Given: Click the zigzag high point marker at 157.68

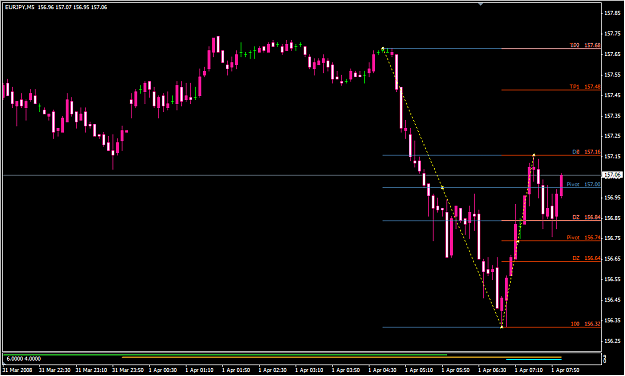Looking at the screenshot, I should (x=383, y=49).
